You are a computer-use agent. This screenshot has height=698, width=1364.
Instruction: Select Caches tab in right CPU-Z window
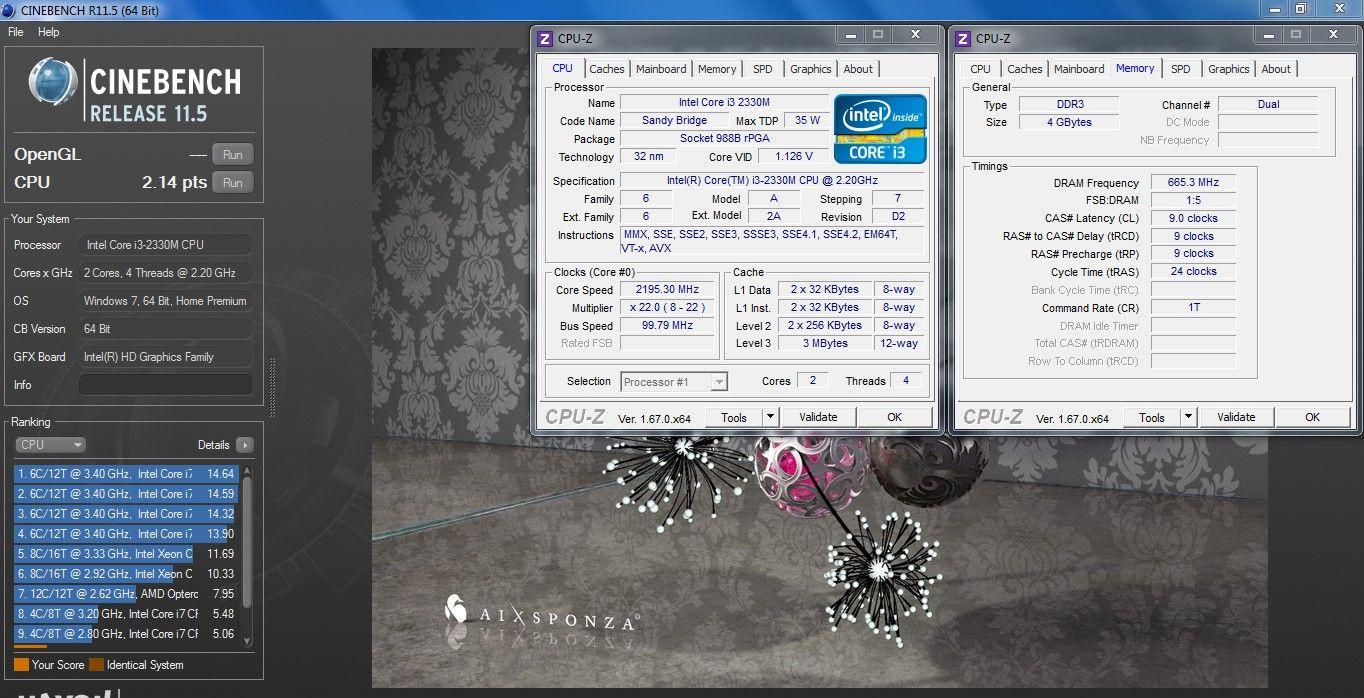tap(1025, 69)
